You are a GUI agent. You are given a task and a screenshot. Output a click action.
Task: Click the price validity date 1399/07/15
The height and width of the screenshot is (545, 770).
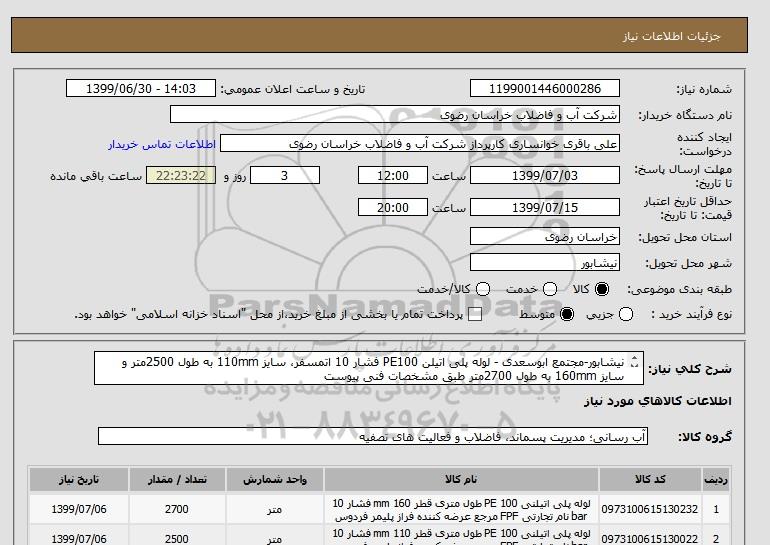(545, 207)
